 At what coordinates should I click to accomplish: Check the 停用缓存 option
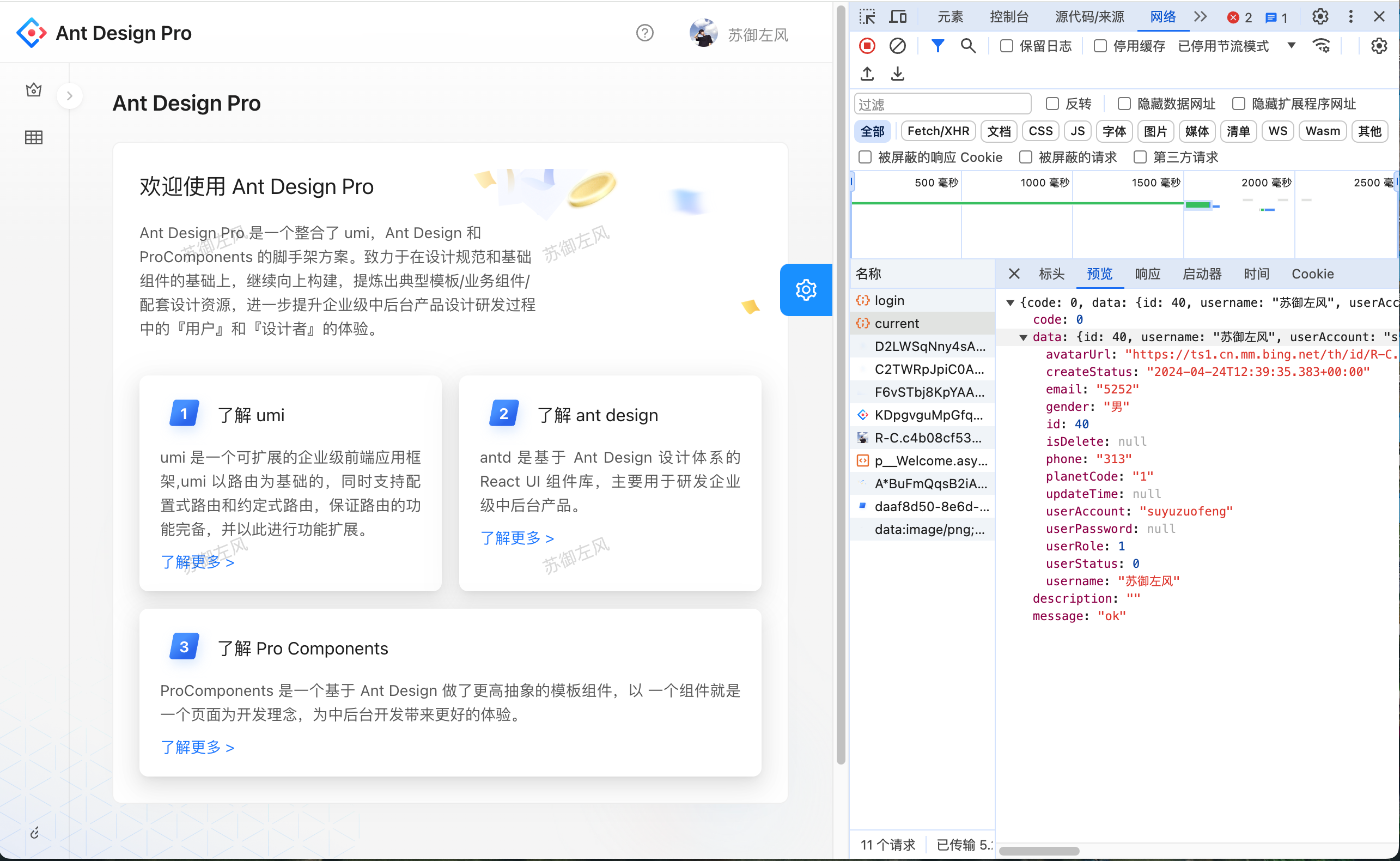1100,46
